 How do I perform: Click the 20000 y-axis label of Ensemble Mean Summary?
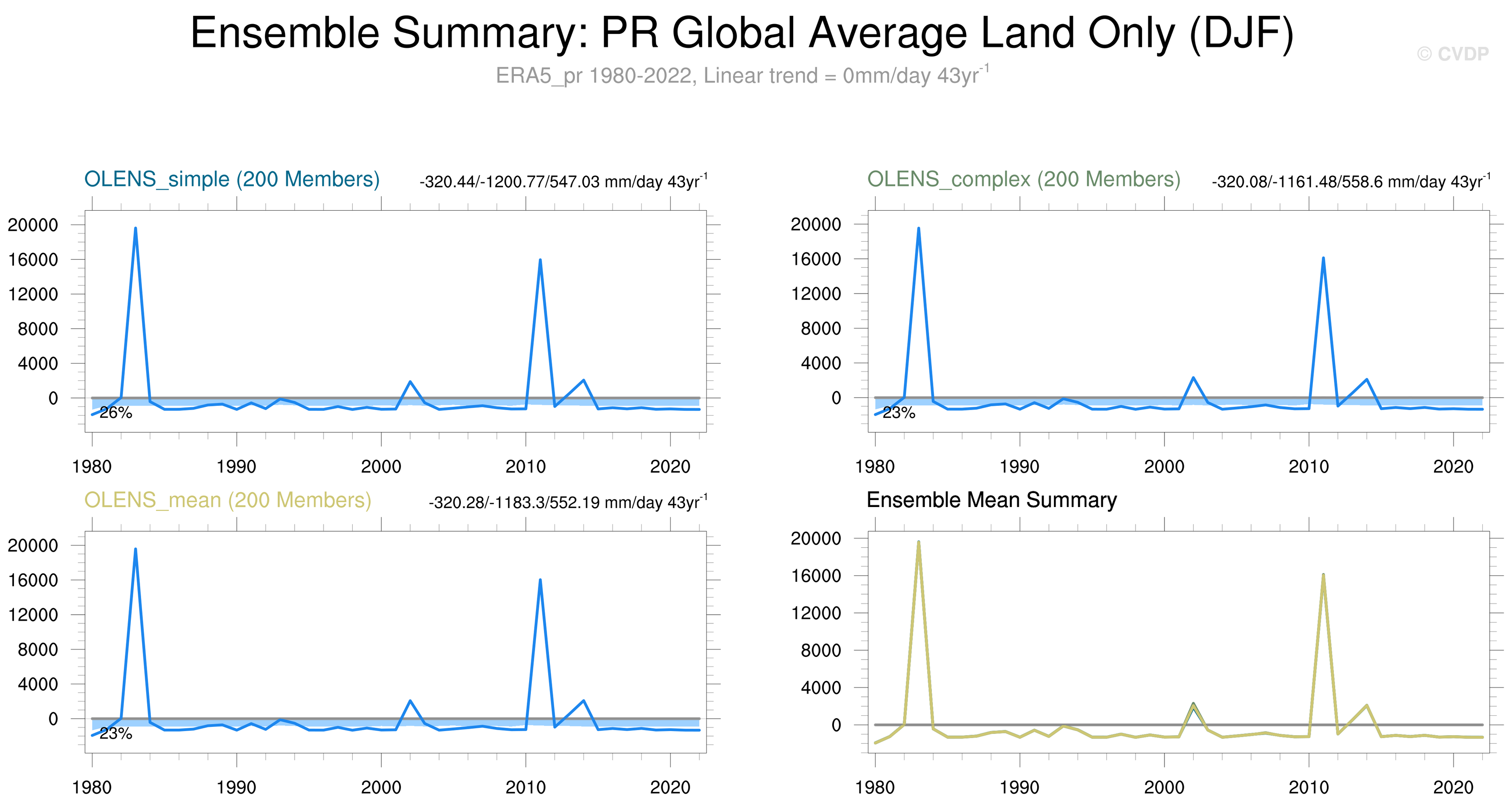(x=815, y=538)
